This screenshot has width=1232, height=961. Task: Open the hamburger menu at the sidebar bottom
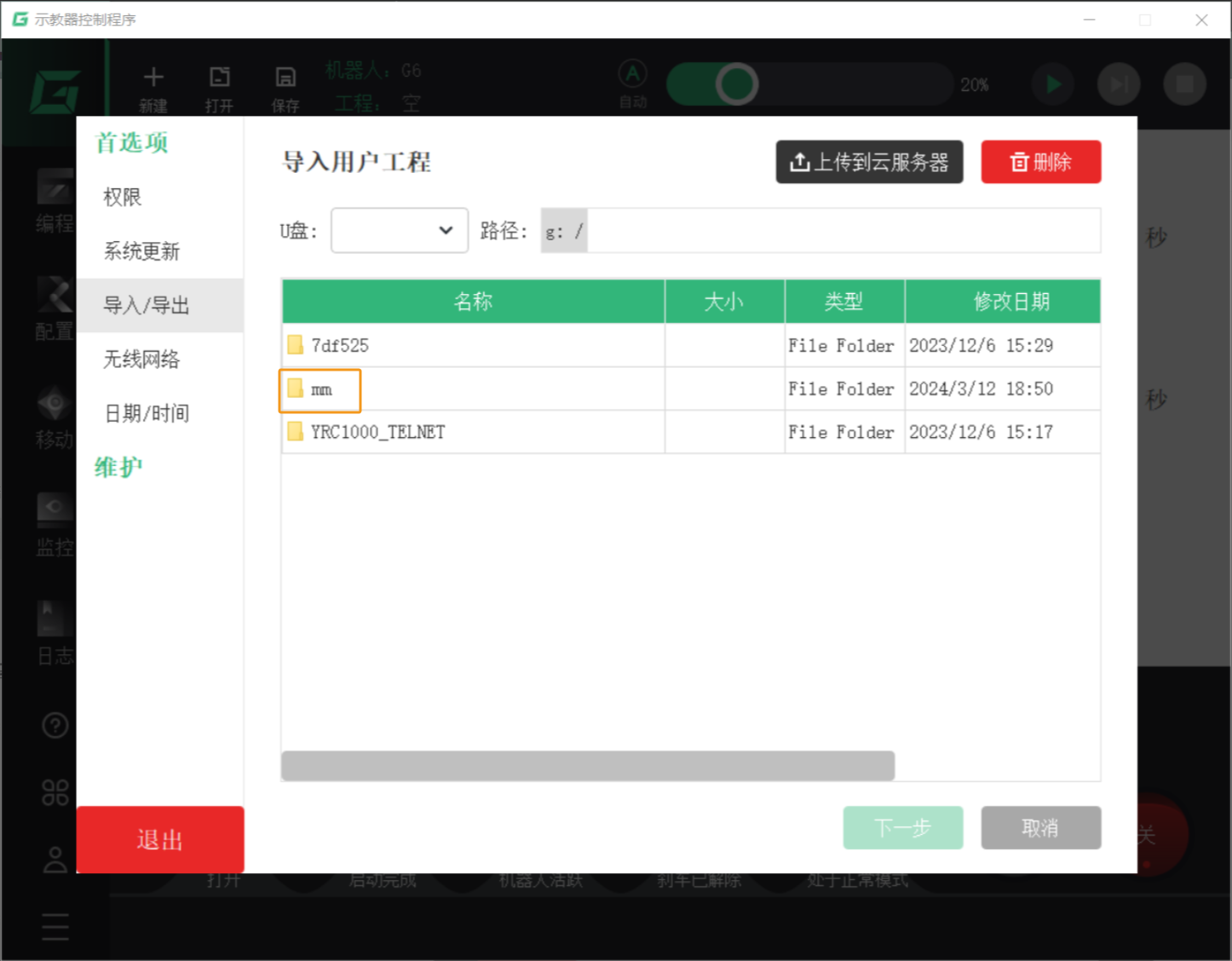click(x=55, y=927)
